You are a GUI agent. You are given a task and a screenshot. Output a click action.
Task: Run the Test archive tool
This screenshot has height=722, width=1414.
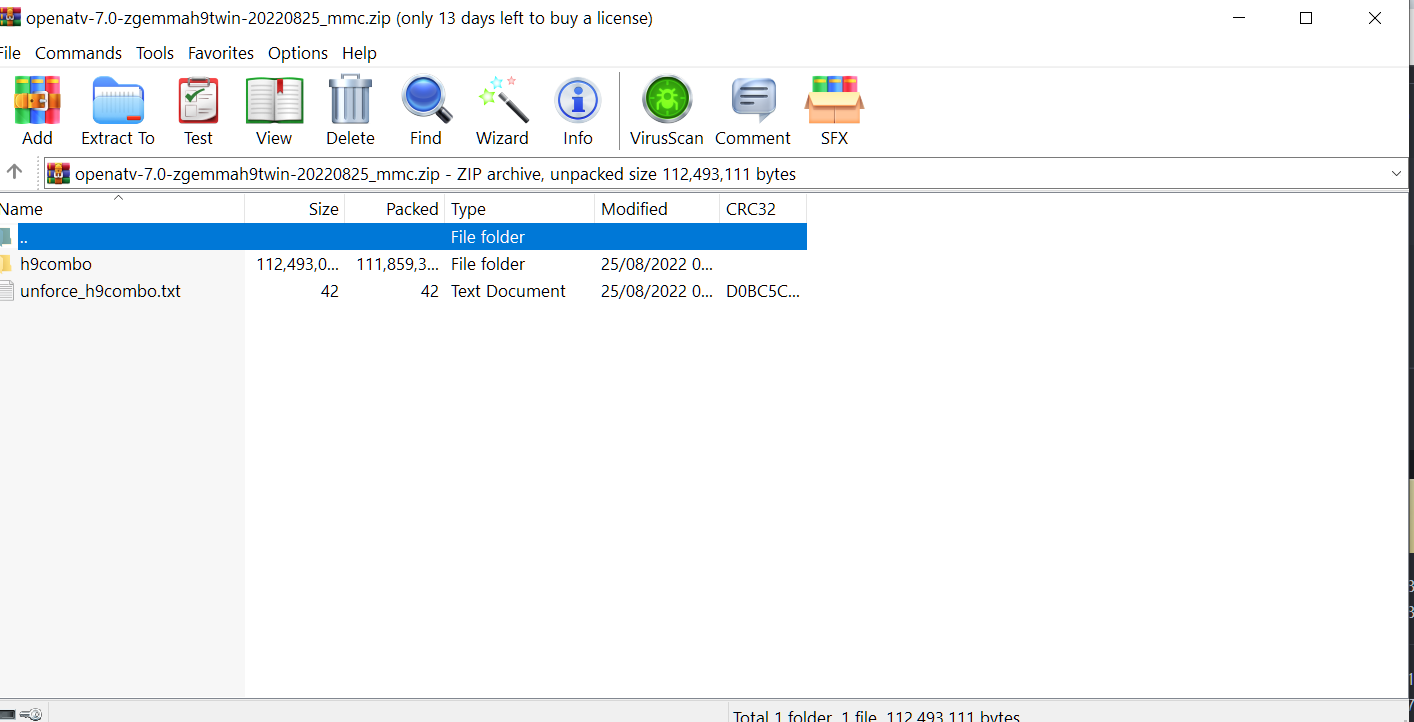tap(198, 101)
